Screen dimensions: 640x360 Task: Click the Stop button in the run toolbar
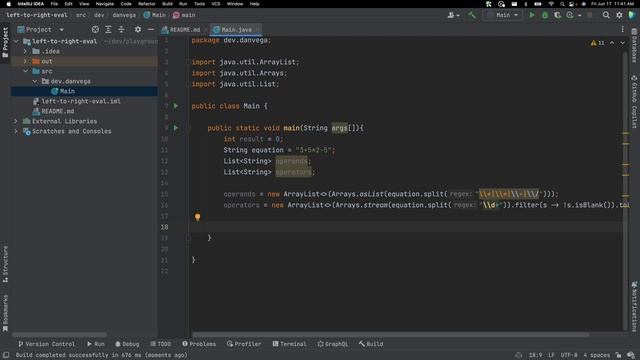coord(589,15)
